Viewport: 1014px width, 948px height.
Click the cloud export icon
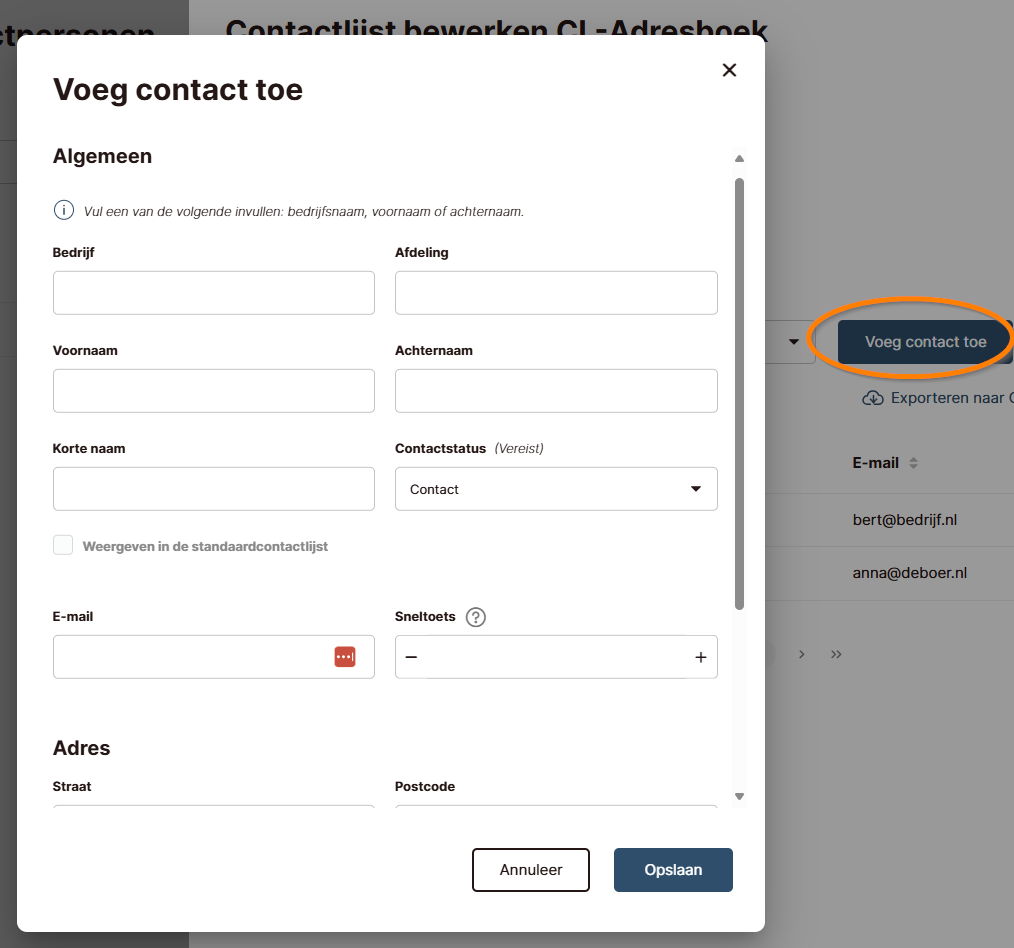pos(873,398)
